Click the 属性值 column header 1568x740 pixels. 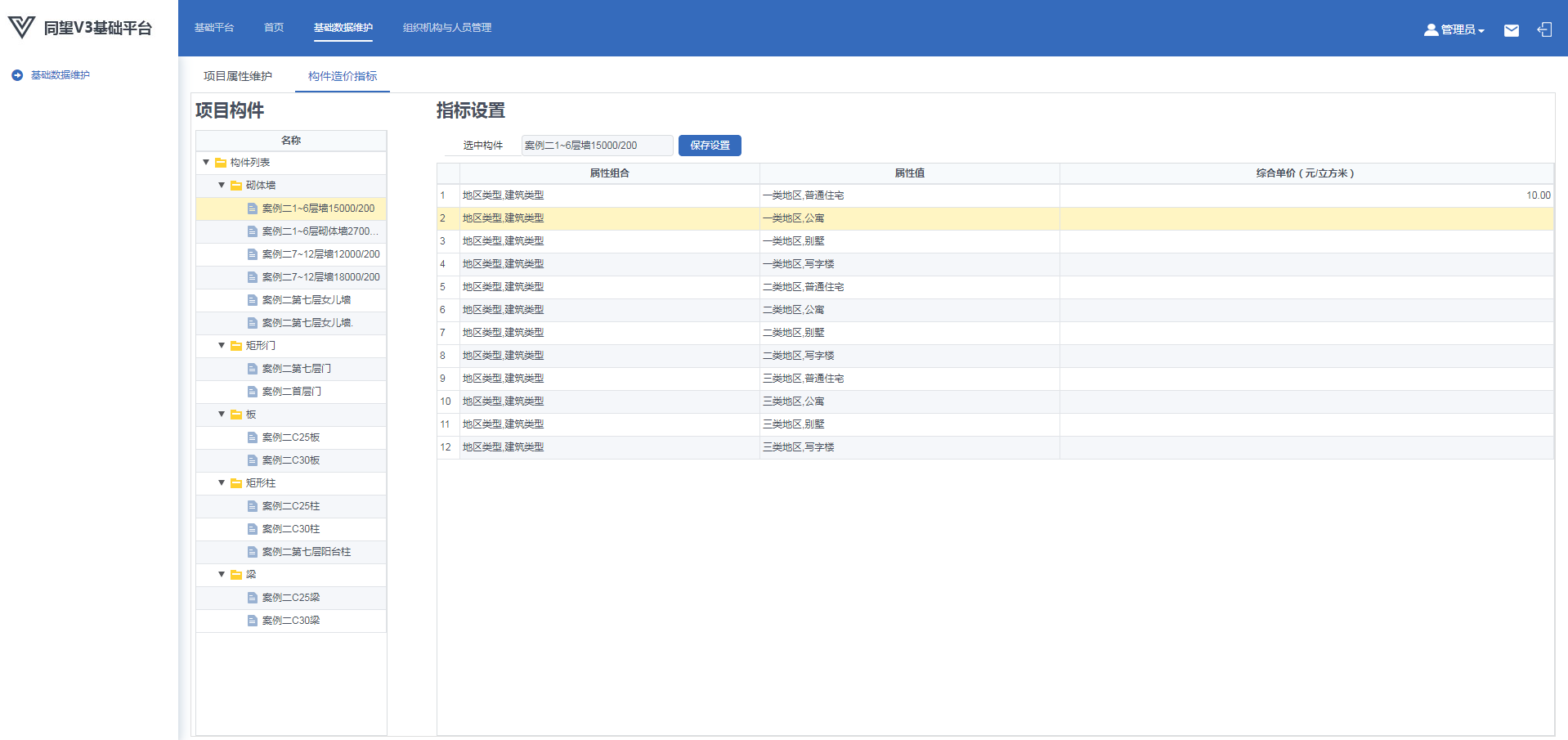point(910,173)
